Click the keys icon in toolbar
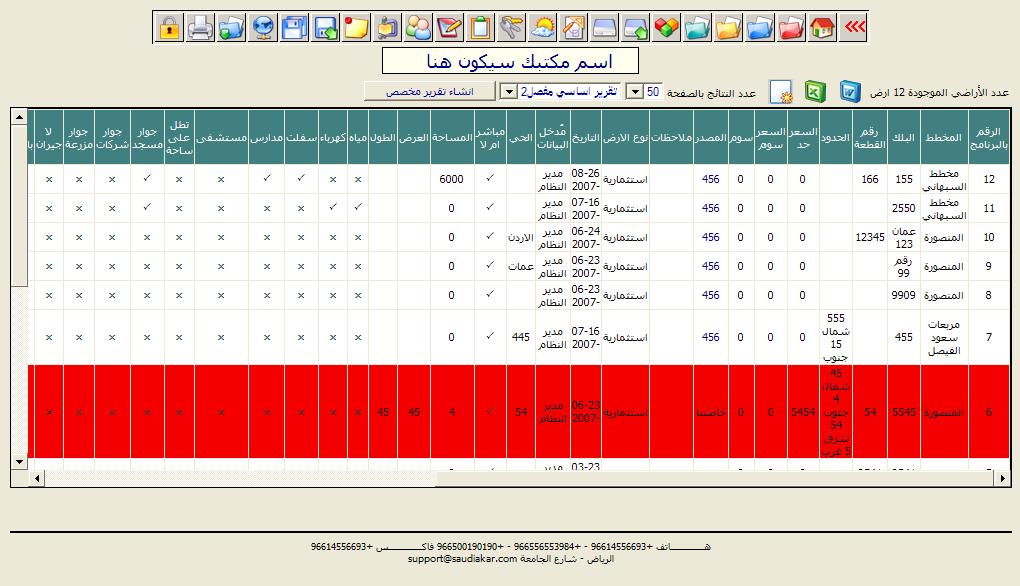Viewport: 1020px width, 586px height. click(512, 28)
